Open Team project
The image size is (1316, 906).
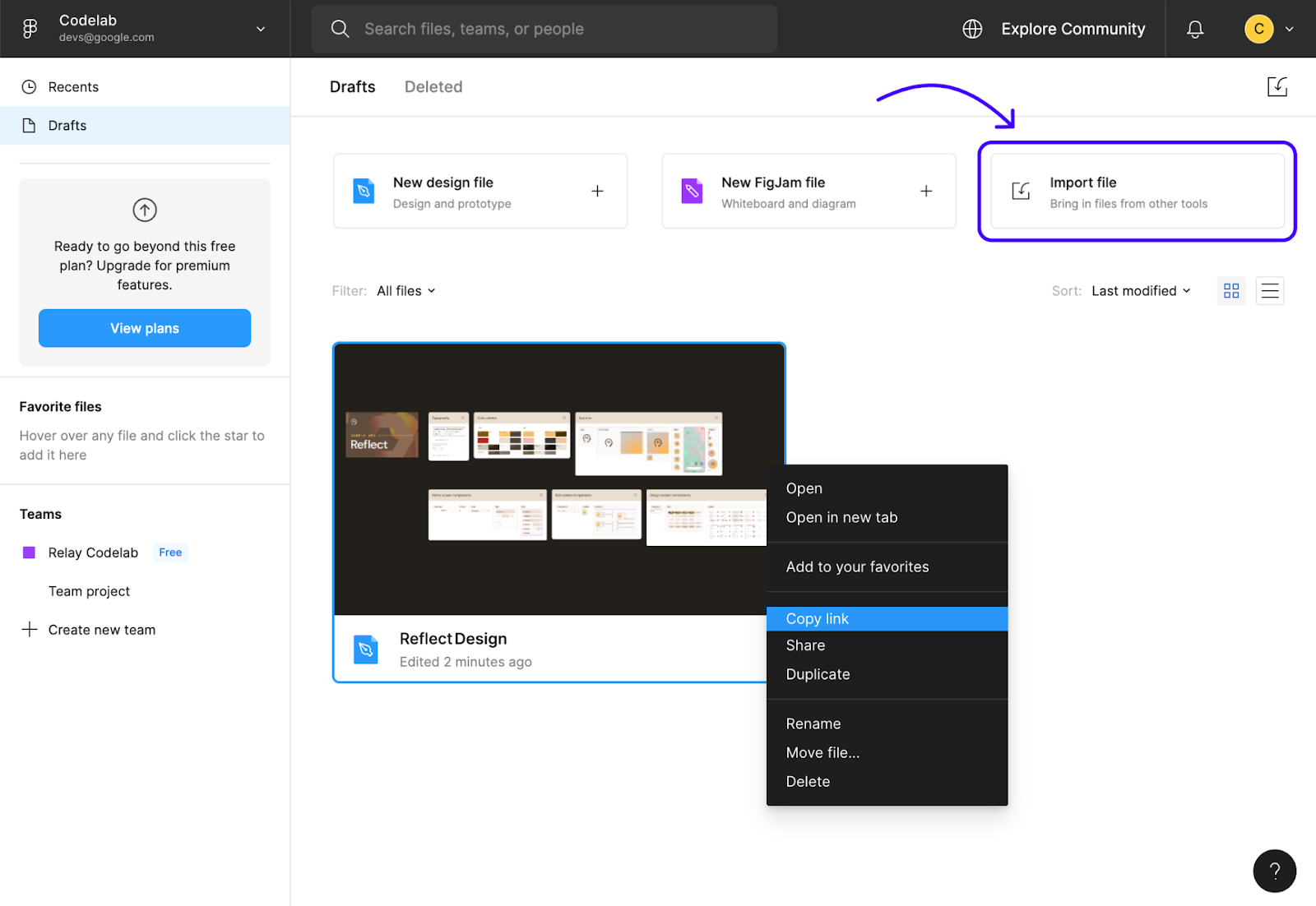(x=89, y=591)
